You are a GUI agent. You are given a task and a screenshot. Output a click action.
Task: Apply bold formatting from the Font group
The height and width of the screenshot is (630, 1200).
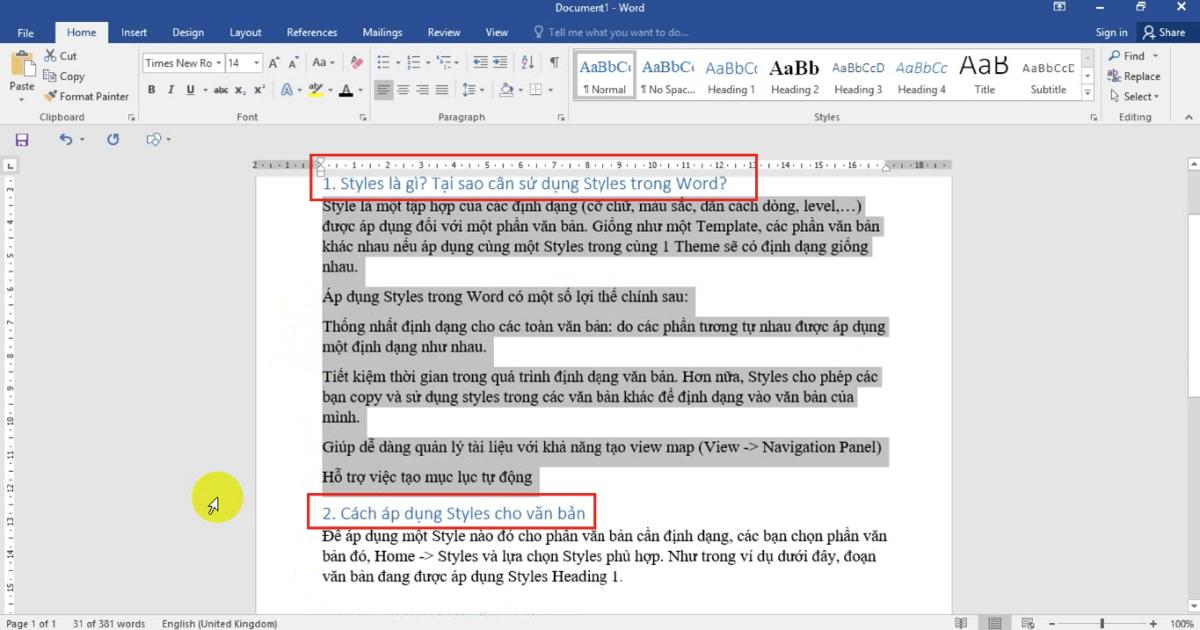click(152, 89)
